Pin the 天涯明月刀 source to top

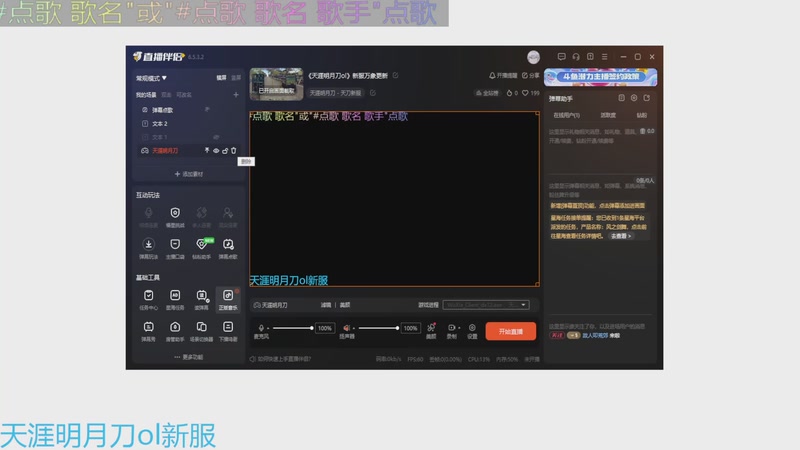pyautogui.click(x=207, y=151)
